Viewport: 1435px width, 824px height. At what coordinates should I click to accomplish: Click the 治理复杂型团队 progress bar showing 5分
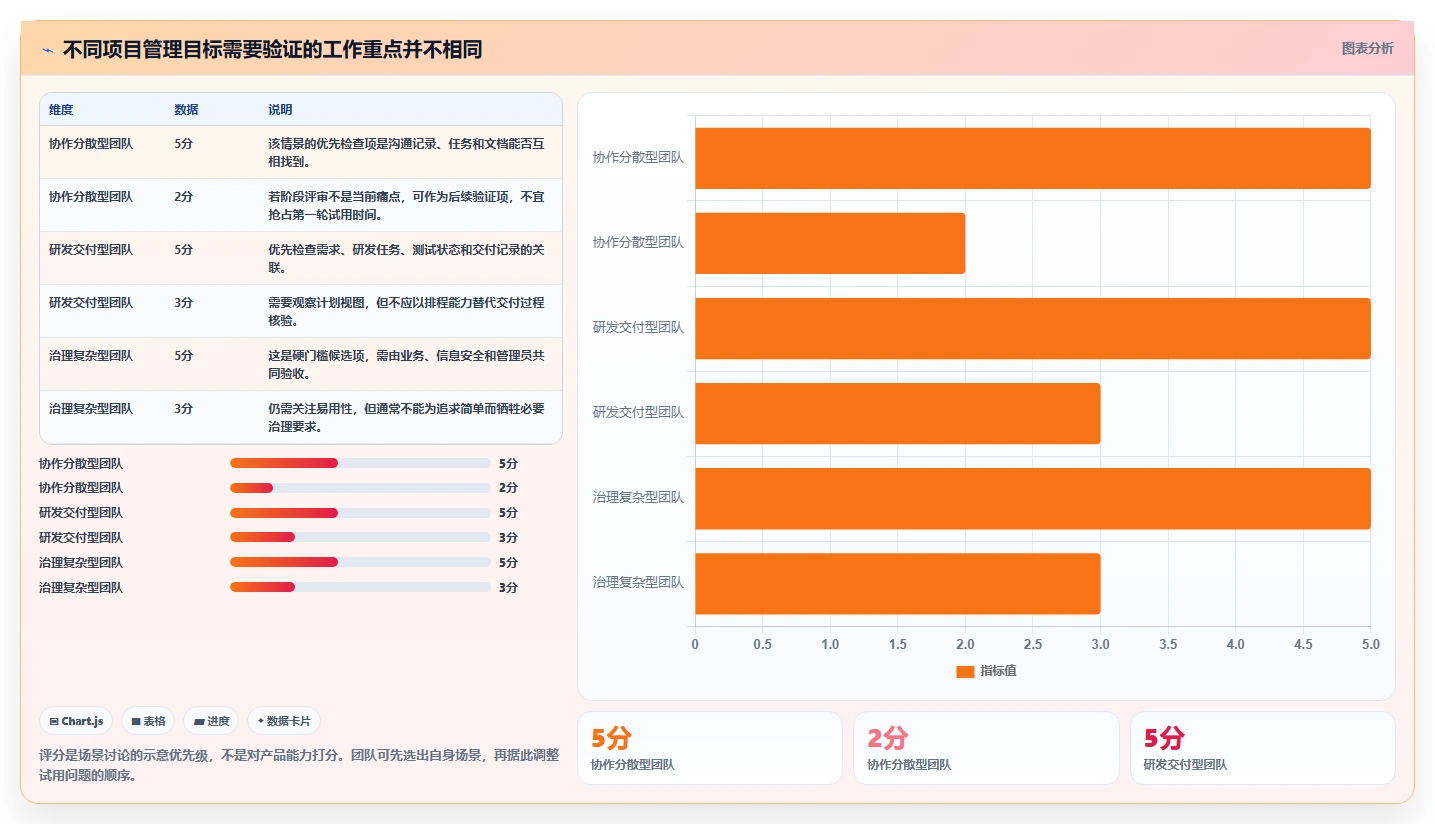pos(360,562)
